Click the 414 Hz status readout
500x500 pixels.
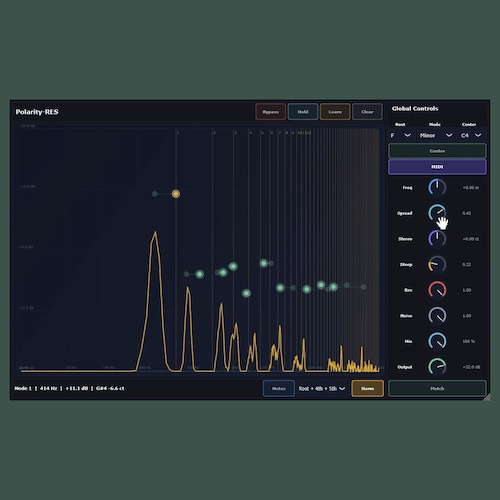point(48,388)
